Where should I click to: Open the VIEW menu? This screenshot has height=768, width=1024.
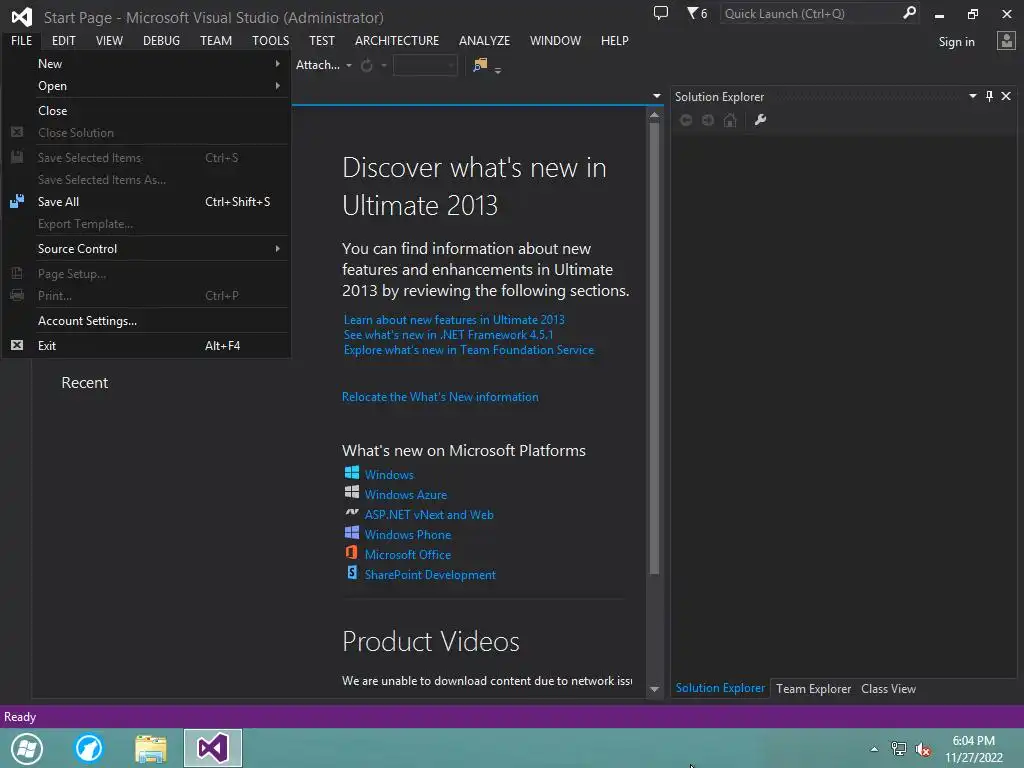point(109,40)
